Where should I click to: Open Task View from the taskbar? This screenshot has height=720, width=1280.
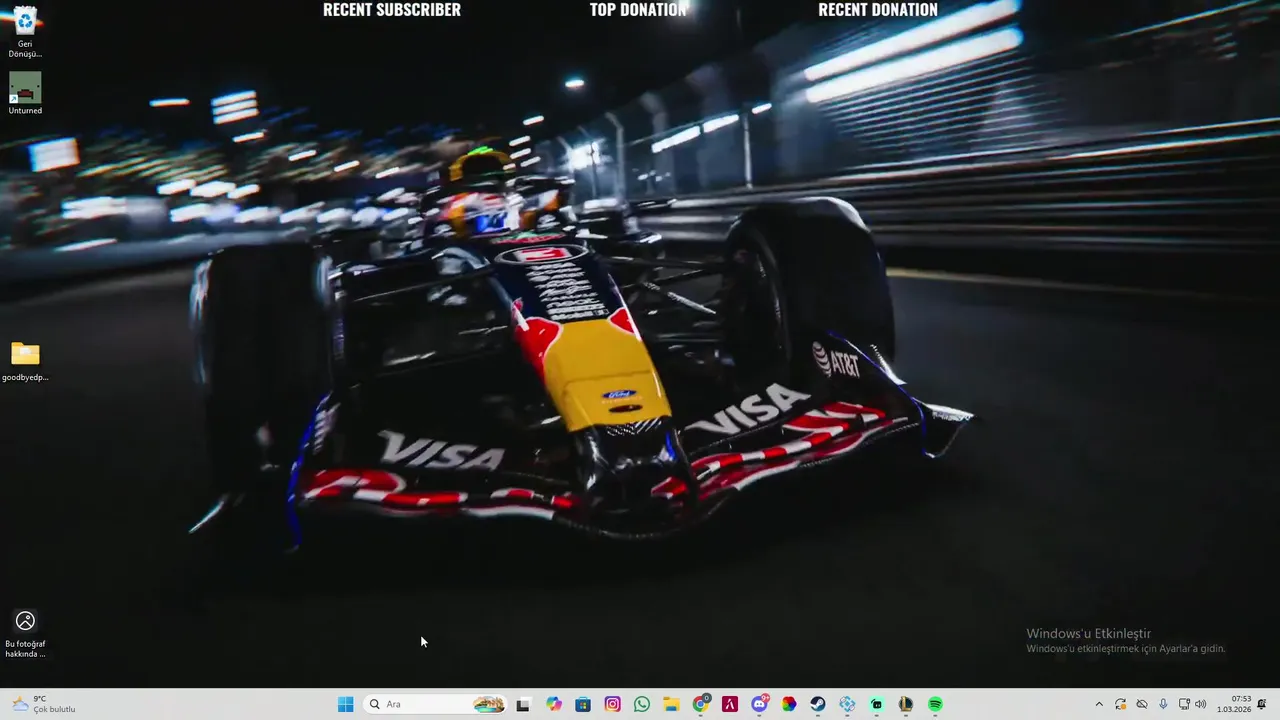point(523,704)
